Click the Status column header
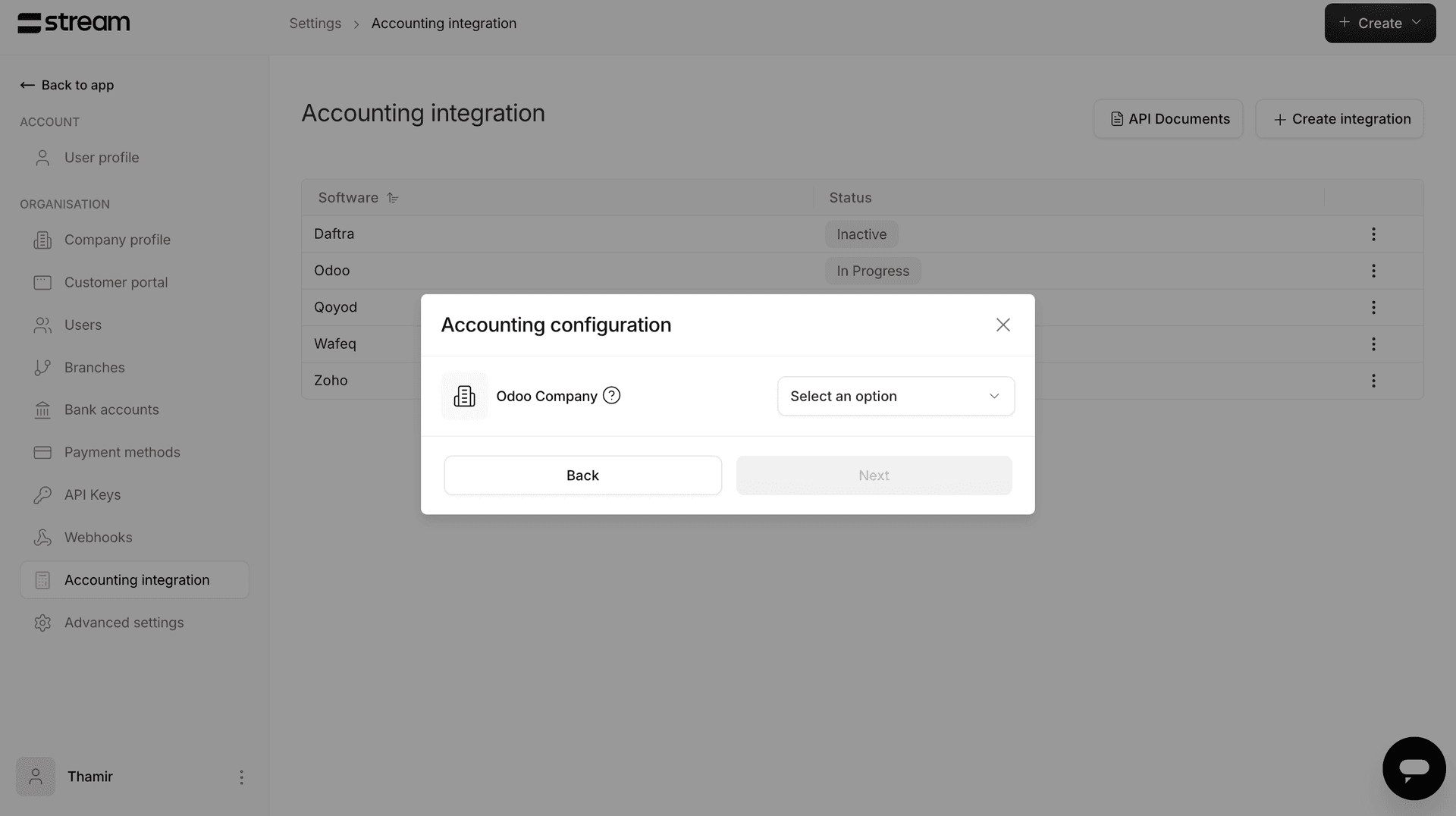 point(850,198)
